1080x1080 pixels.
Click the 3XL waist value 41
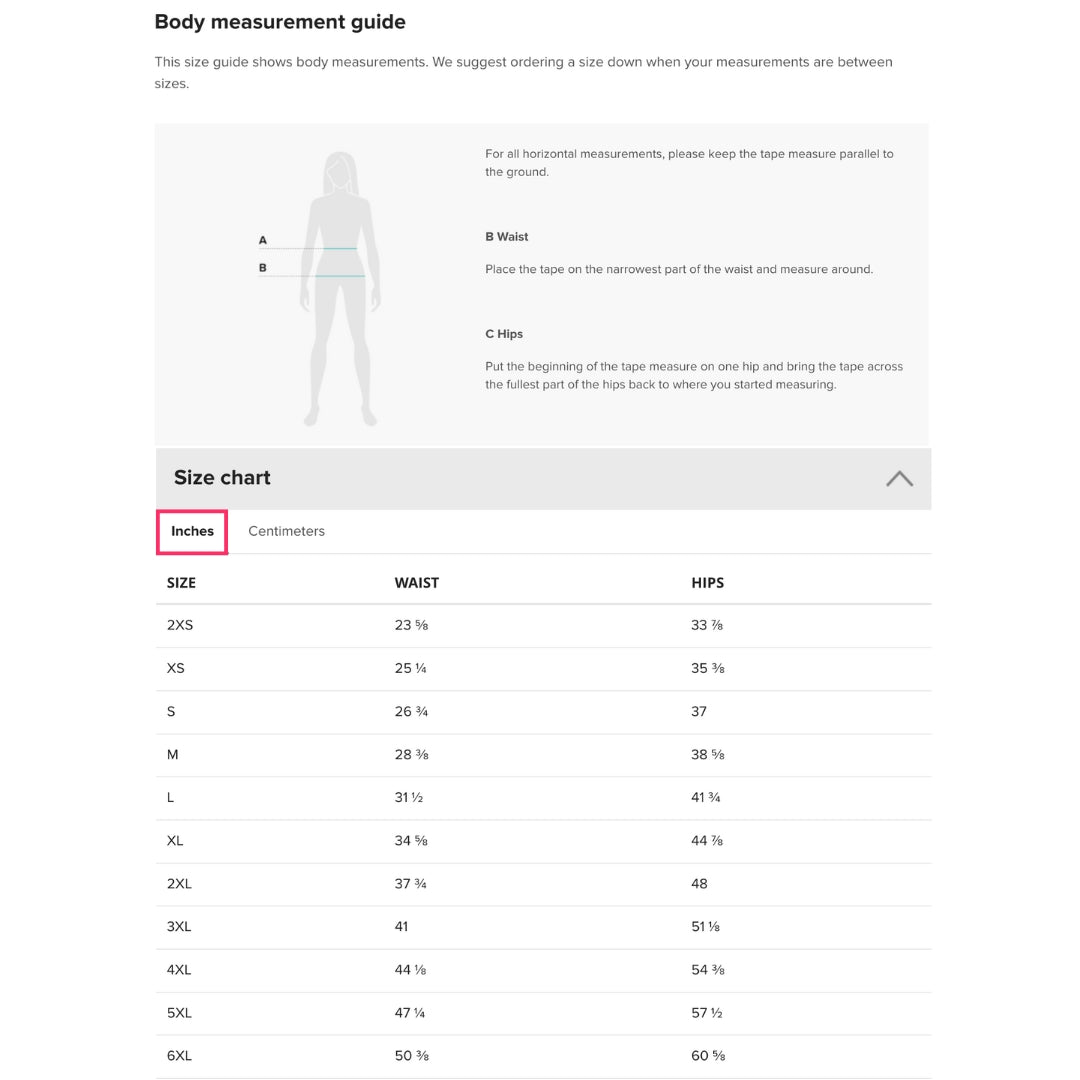pyautogui.click(x=401, y=926)
